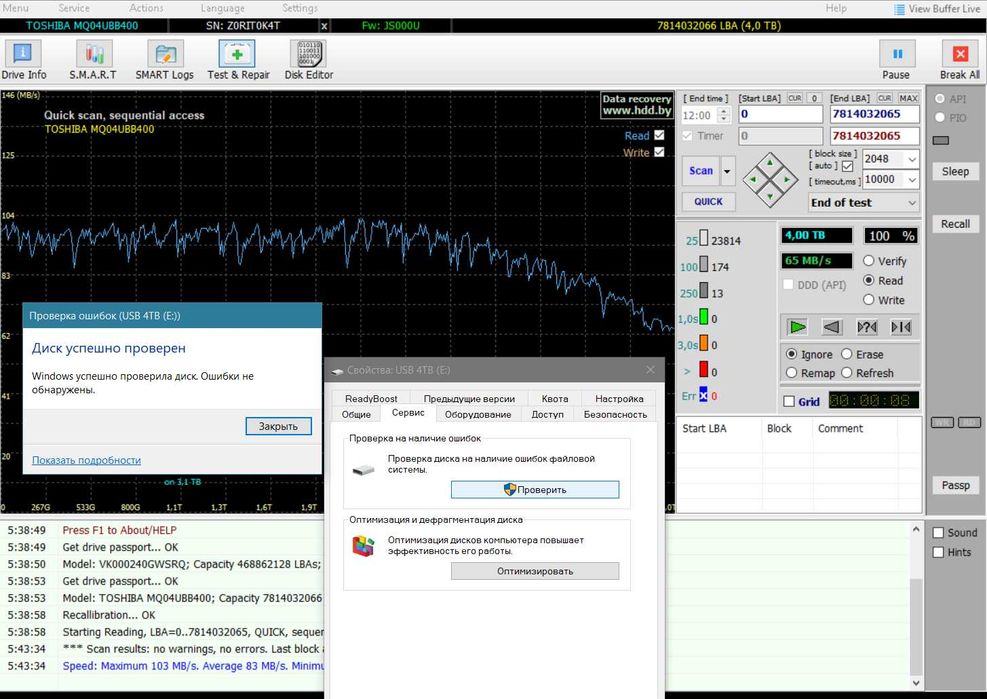Click the green forward play scan button
The height and width of the screenshot is (699, 987).
797,327
